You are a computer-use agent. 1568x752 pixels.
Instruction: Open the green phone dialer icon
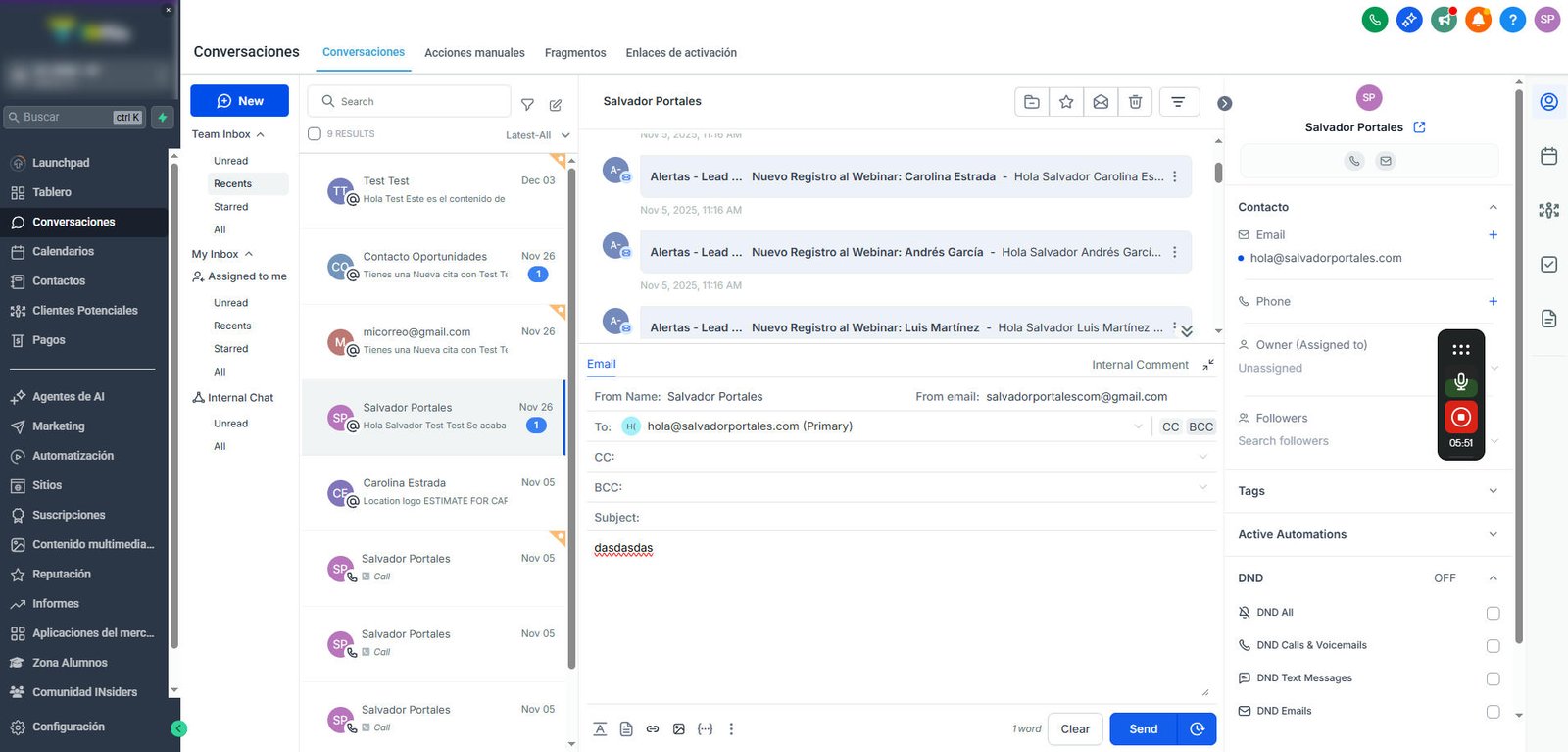click(1375, 19)
